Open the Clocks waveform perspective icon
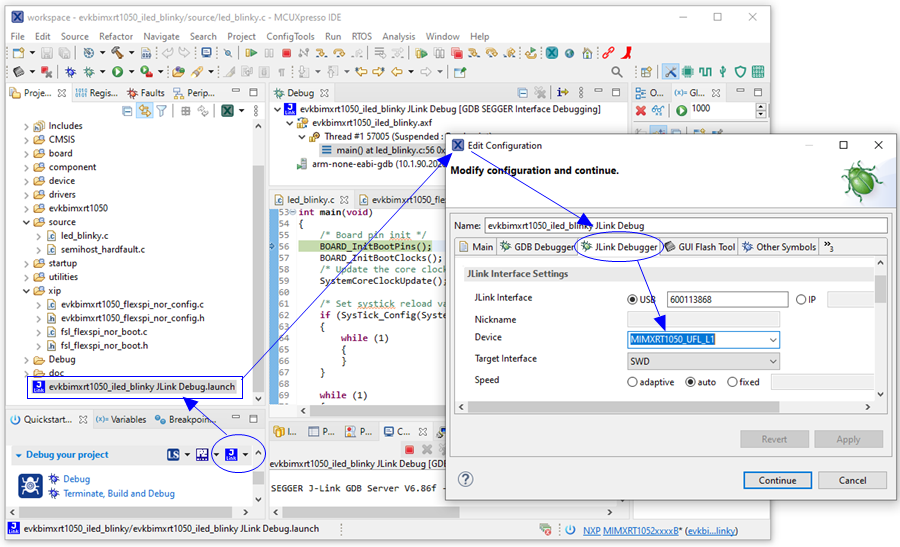900x547 pixels. [705, 72]
